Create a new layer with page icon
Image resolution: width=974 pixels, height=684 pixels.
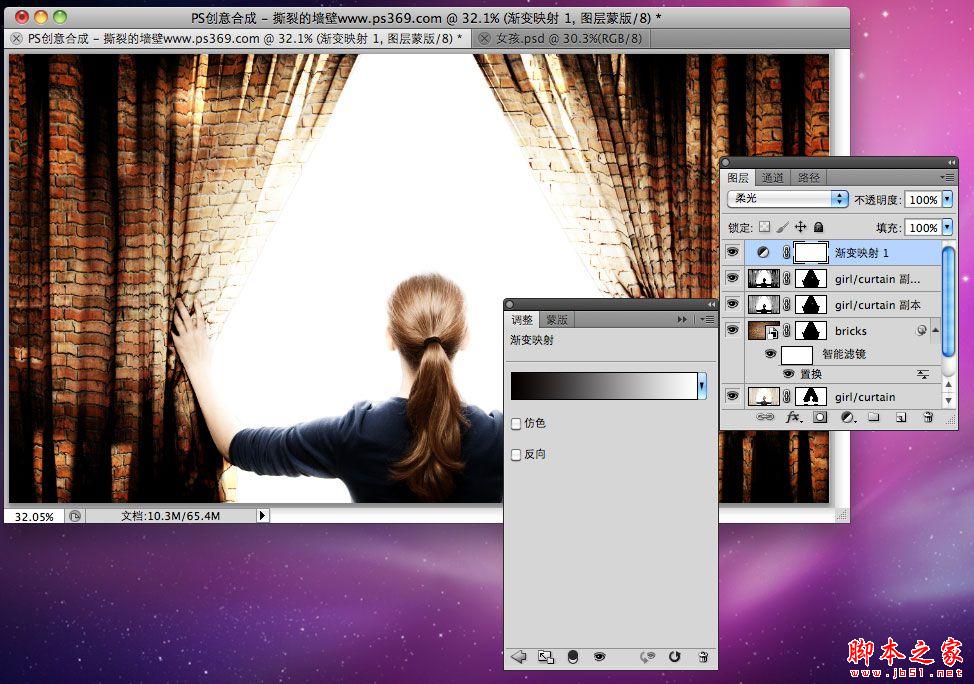coord(901,417)
